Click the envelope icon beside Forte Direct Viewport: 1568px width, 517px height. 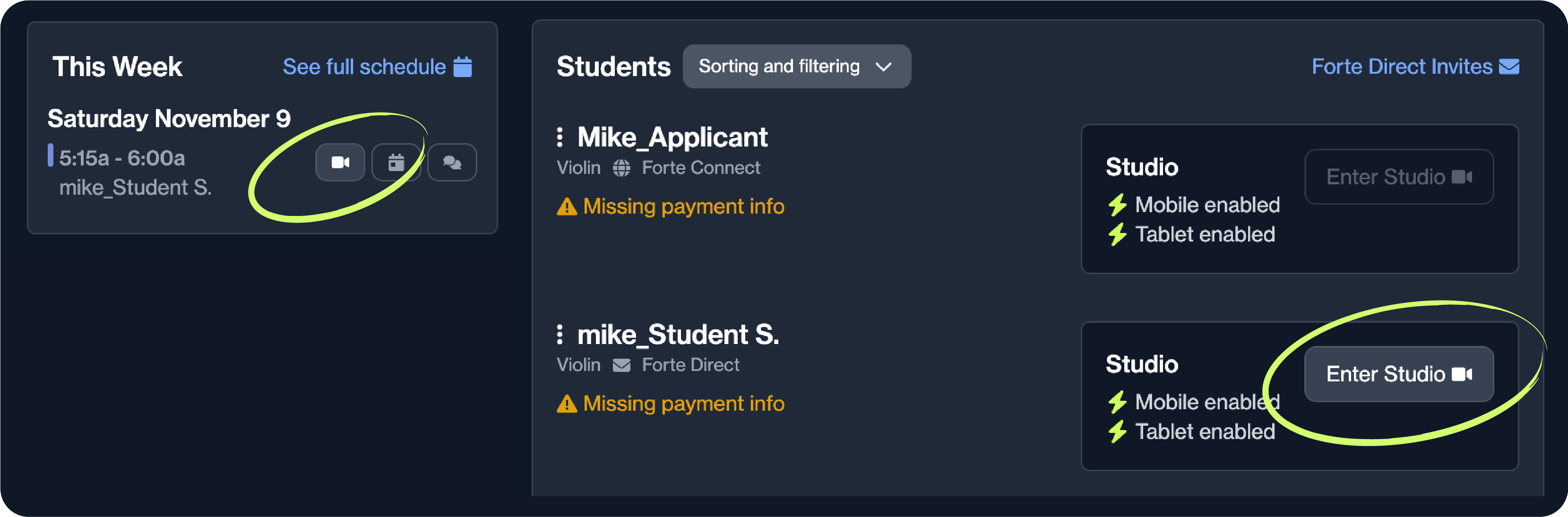click(621, 365)
